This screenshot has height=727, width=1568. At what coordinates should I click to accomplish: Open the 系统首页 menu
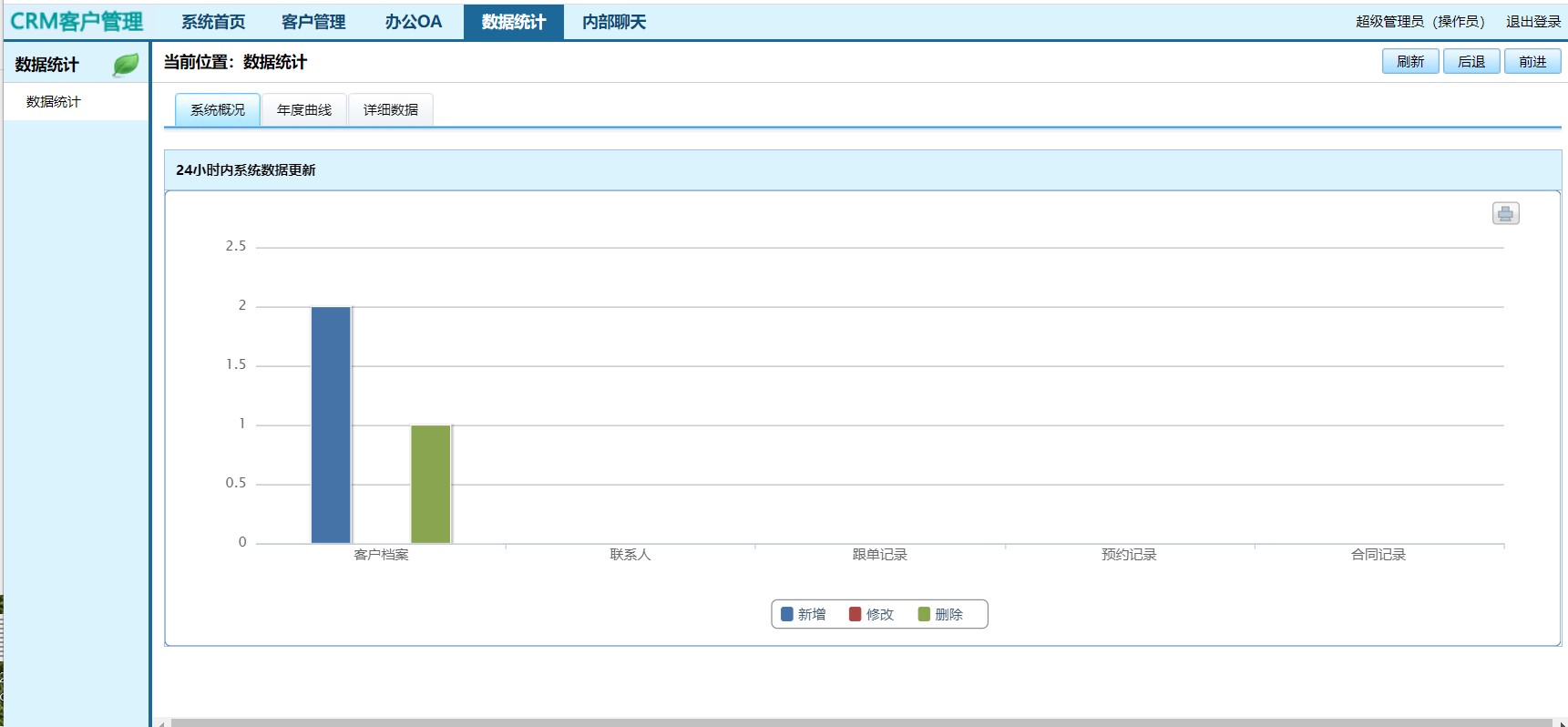[x=213, y=22]
